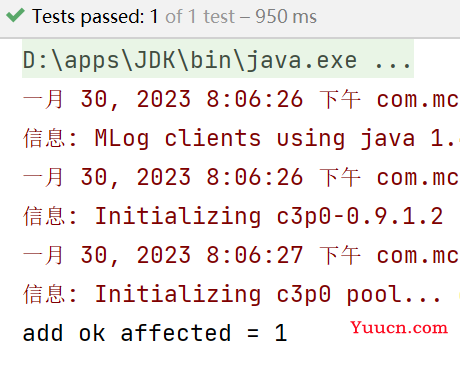Click the log line timestamped '8:06:27'
This screenshot has height=382, width=460.
(x=241, y=255)
